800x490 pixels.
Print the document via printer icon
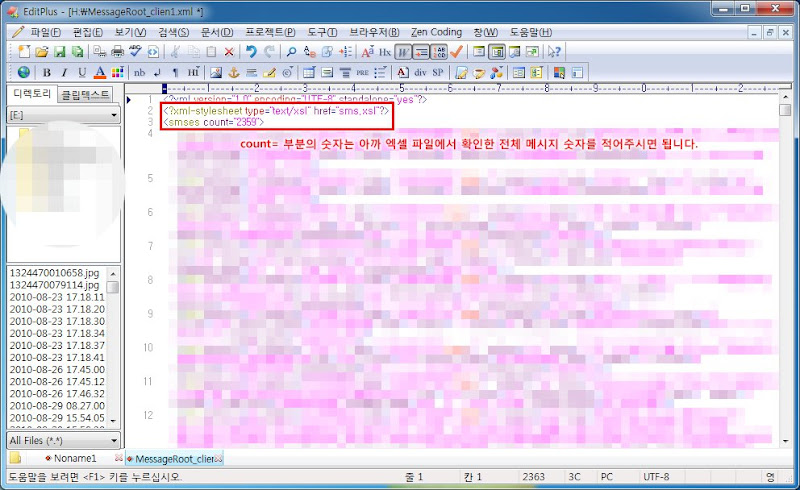117,52
